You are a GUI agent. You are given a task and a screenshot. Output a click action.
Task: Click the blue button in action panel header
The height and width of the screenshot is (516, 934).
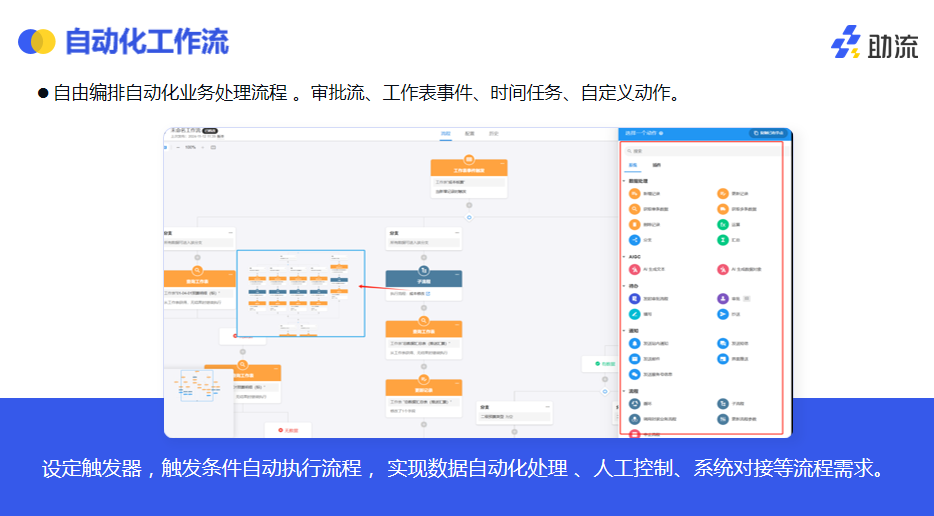click(767, 133)
